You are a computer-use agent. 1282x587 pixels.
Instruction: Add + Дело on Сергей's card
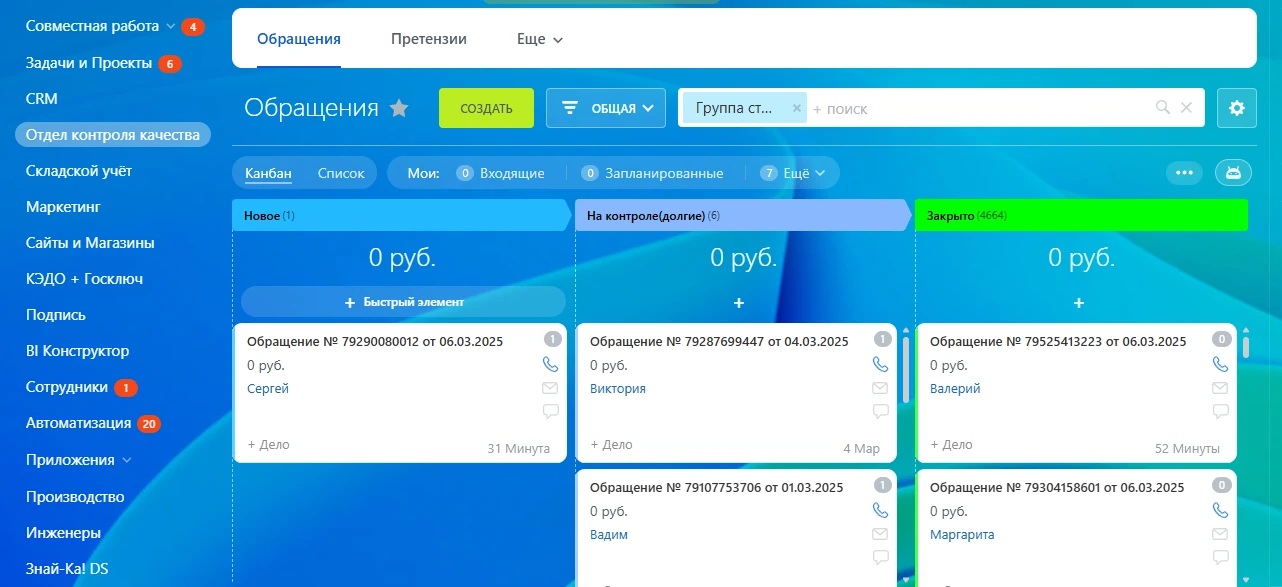tap(268, 444)
